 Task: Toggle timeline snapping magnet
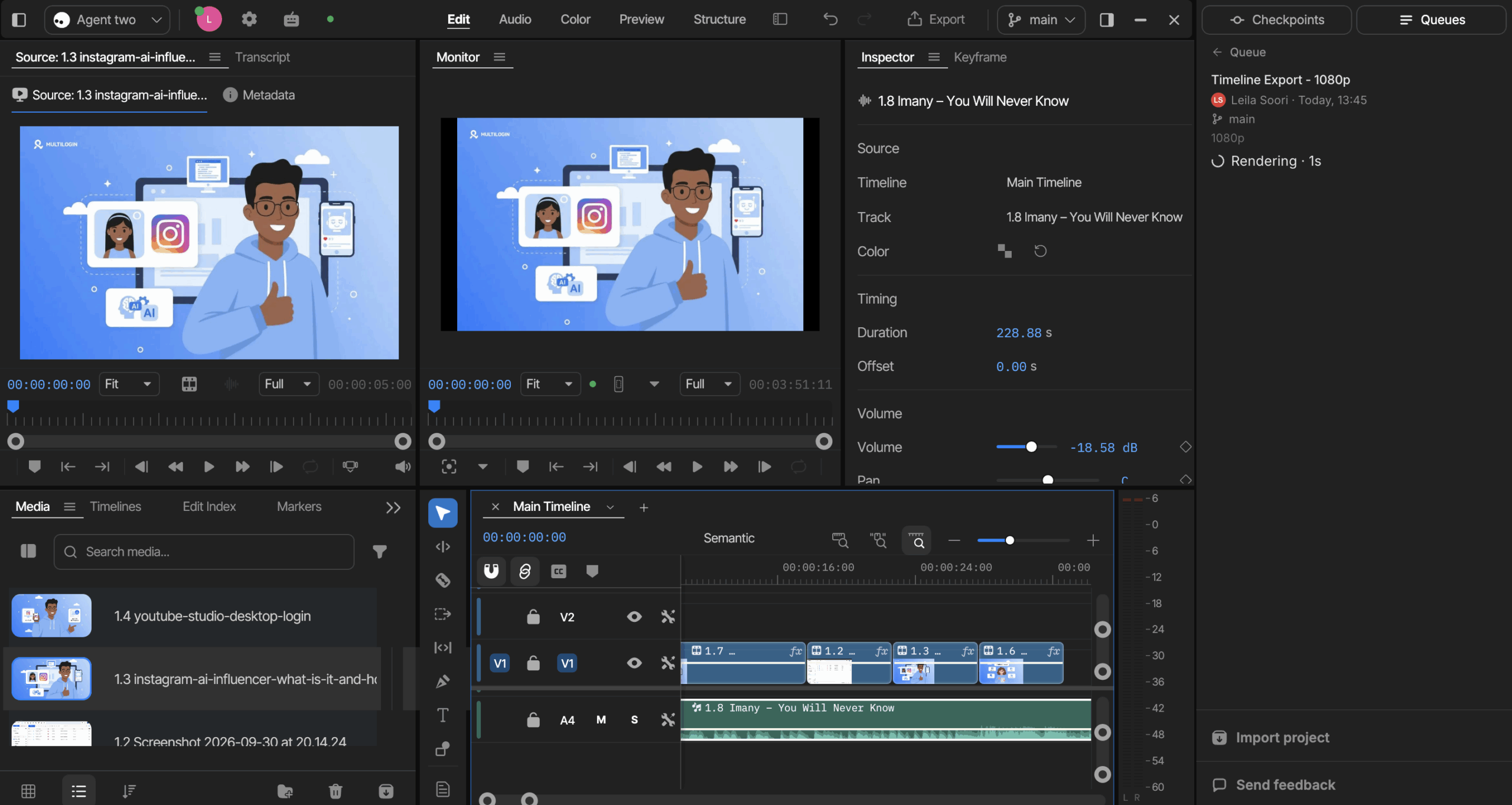(491, 571)
